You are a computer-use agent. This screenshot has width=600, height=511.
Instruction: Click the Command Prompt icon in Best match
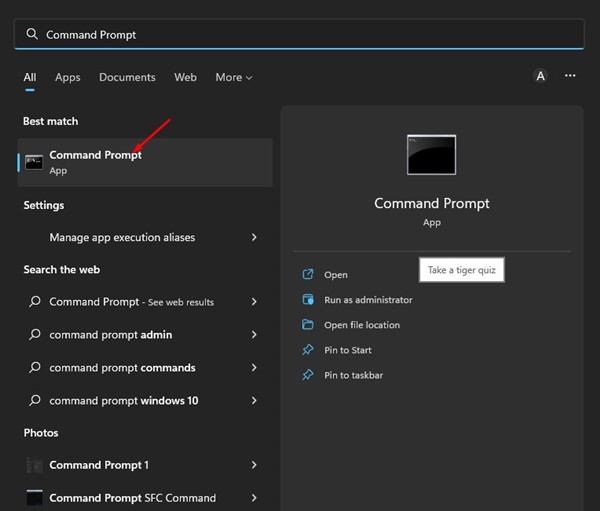pos(34,162)
